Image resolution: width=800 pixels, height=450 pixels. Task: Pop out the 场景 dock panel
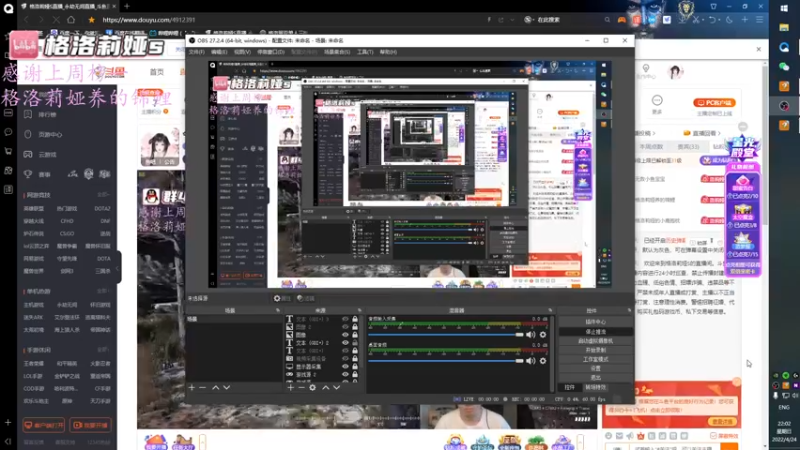[278, 311]
